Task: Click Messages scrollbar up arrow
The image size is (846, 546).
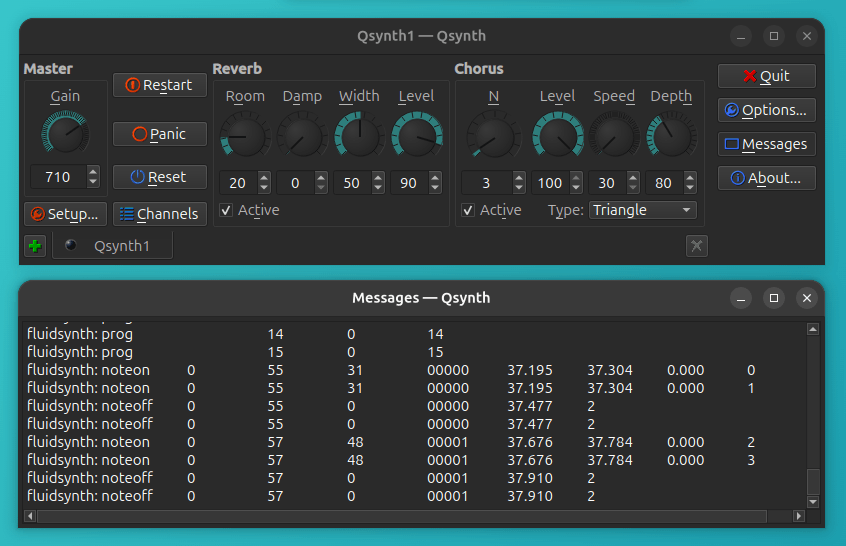Action: 813,329
